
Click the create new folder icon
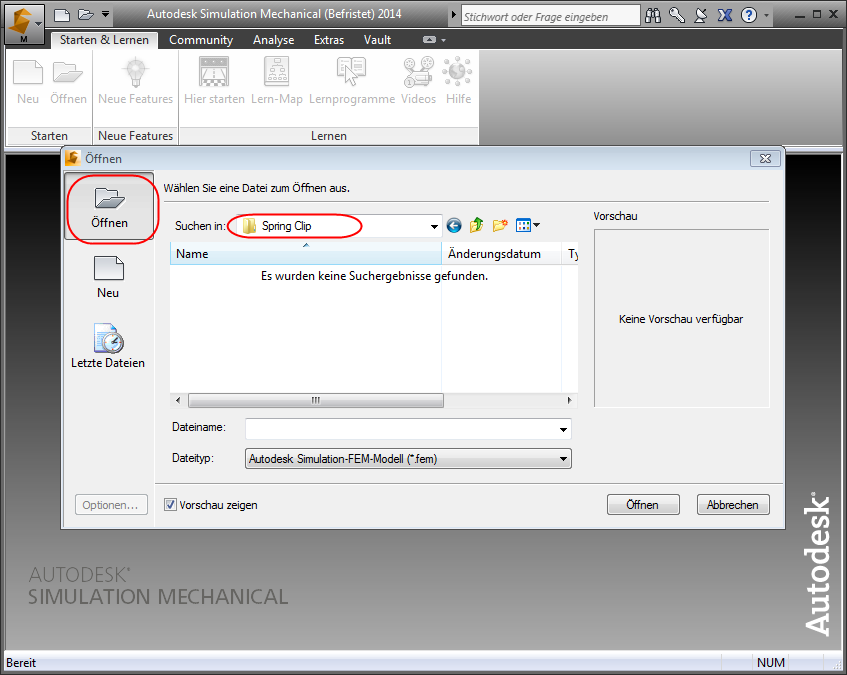pyautogui.click(x=500, y=225)
